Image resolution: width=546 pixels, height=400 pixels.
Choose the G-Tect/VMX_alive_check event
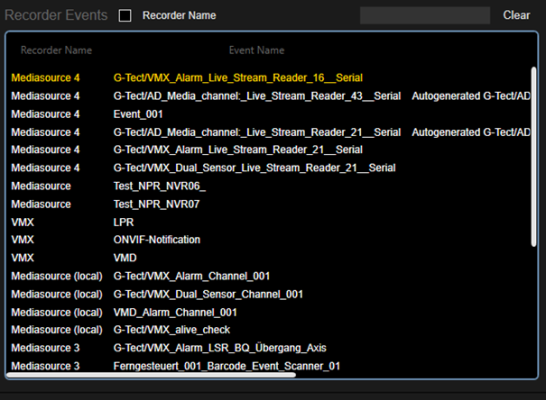269,330
